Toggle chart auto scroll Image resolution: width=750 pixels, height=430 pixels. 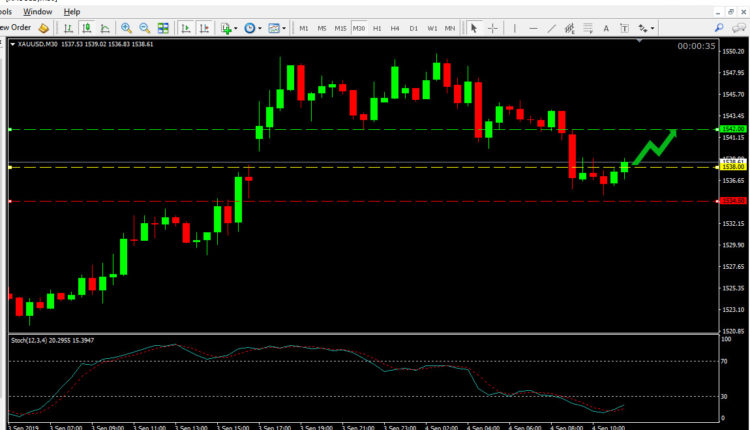[186, 28]
